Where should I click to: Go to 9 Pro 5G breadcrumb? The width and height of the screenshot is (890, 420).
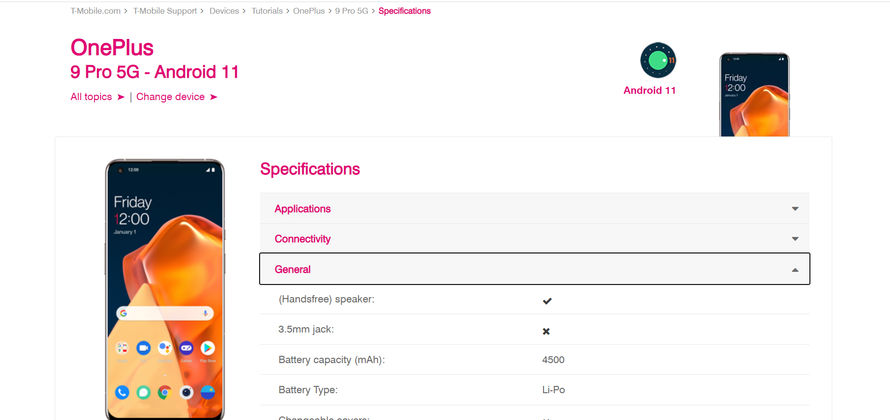[x=351, y=11]
